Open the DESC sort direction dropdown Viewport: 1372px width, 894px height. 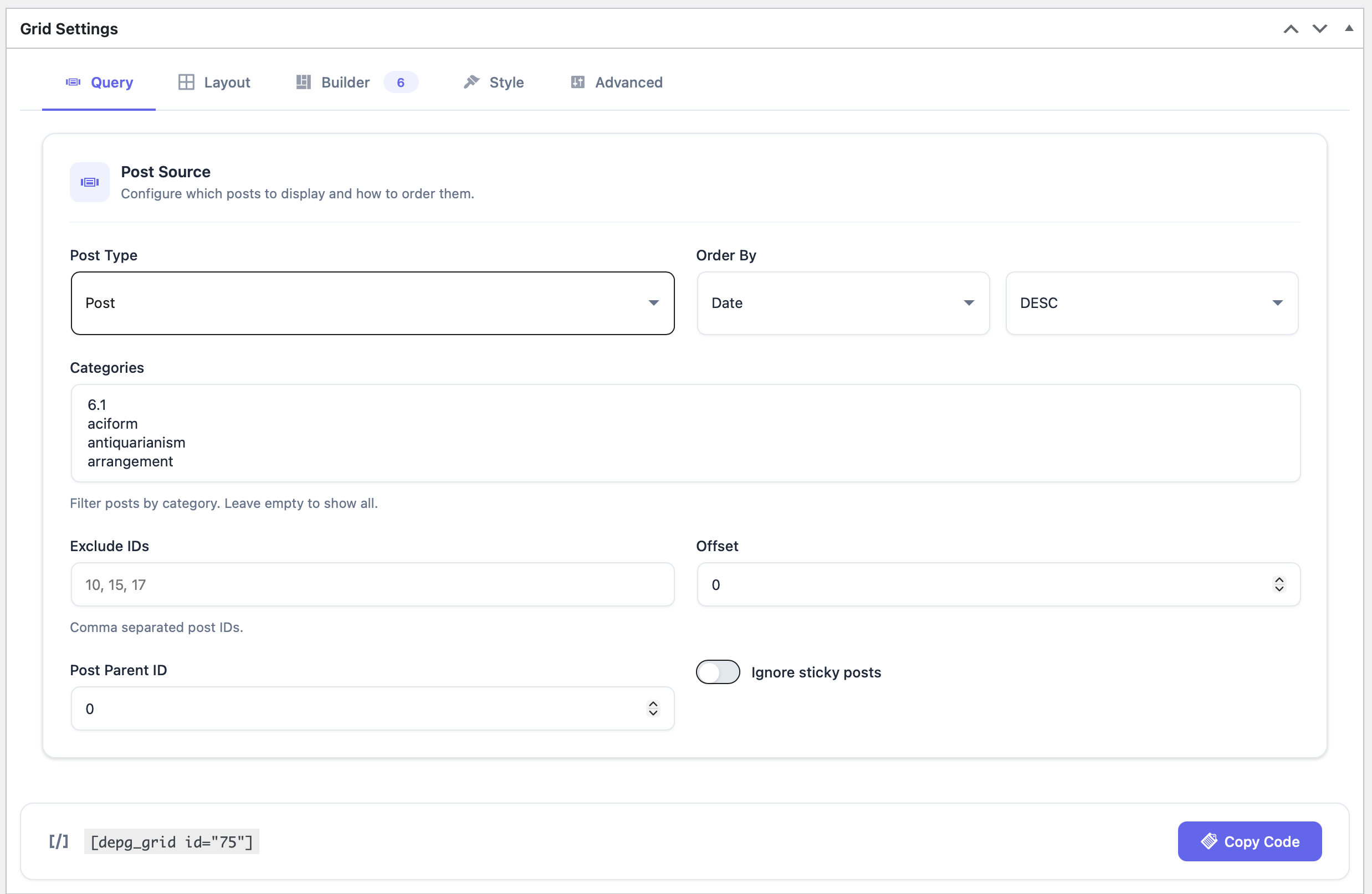pyautogui.click(x=1151, y=303)
